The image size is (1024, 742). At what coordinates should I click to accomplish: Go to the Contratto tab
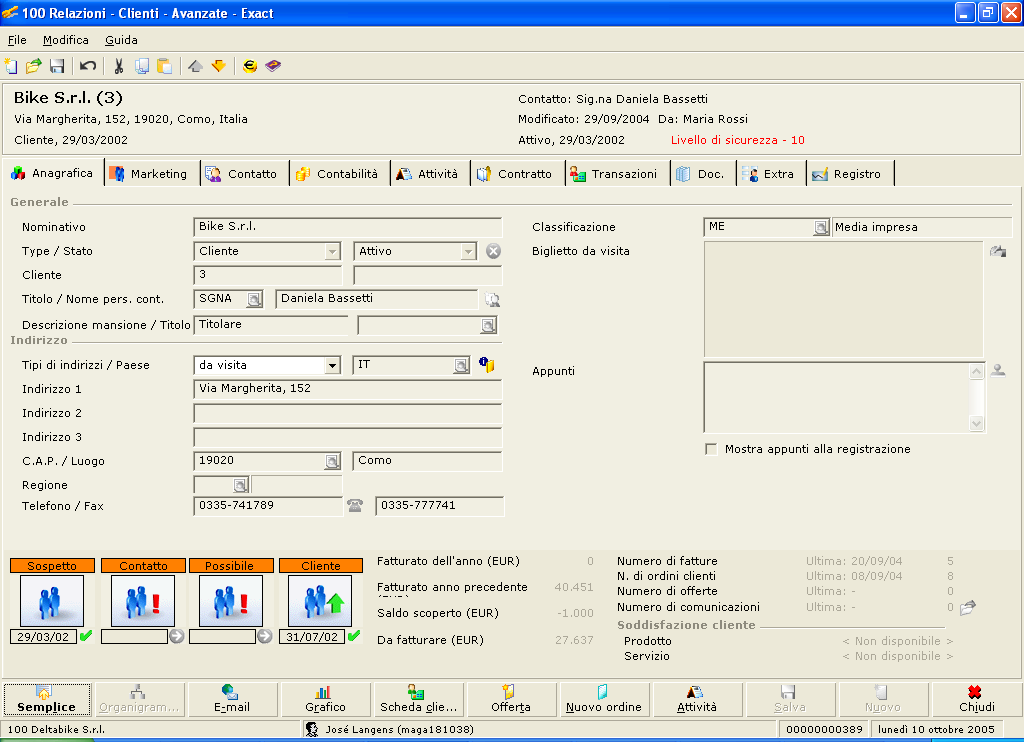pyautogui.click(x=516, y=174)
